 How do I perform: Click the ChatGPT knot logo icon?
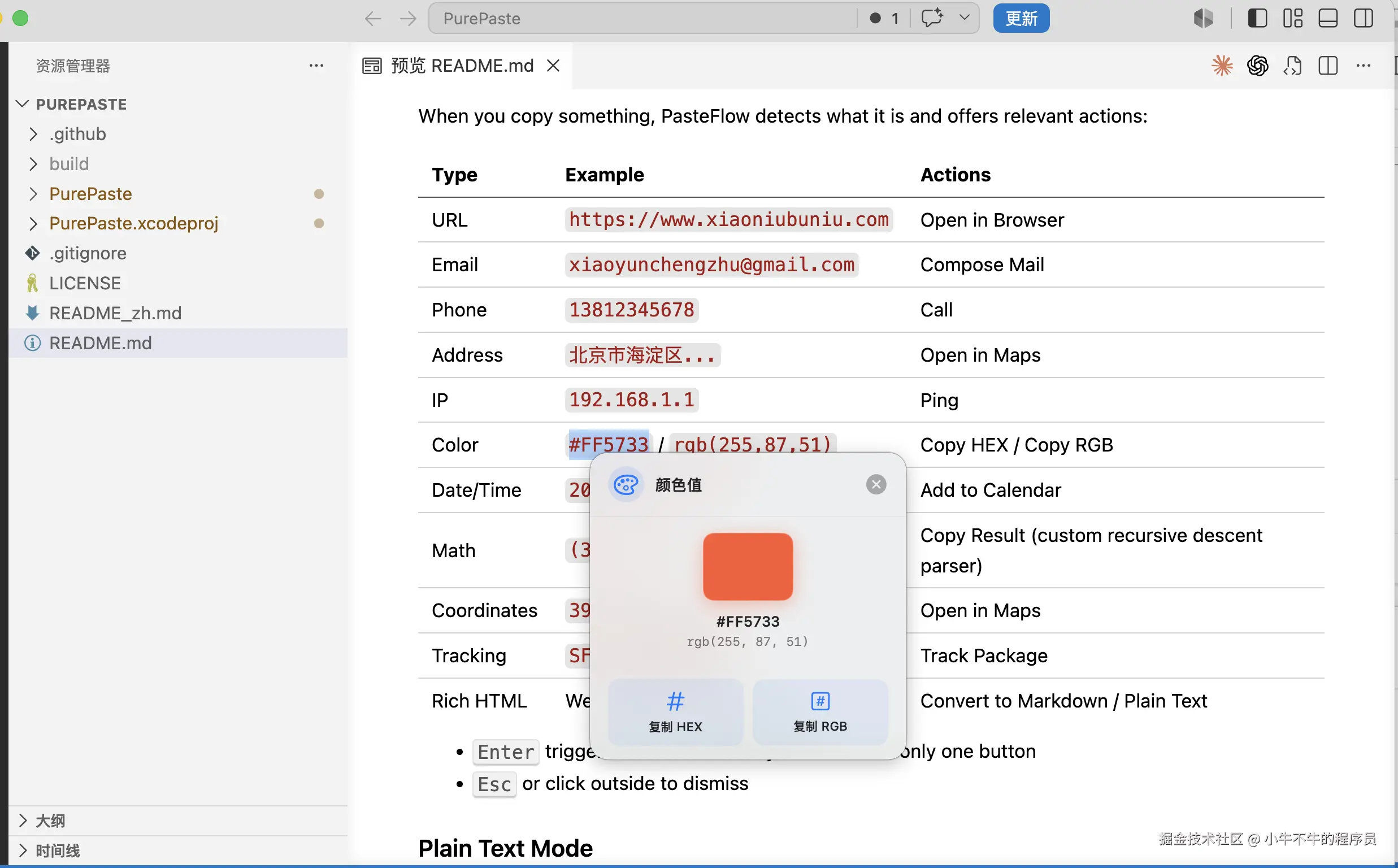point(1257,66)
